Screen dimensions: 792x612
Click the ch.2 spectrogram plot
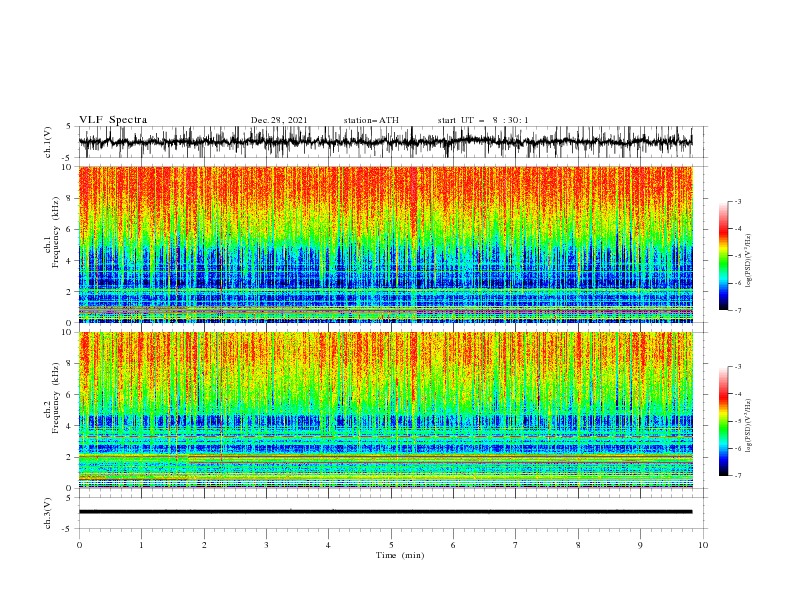385,410
